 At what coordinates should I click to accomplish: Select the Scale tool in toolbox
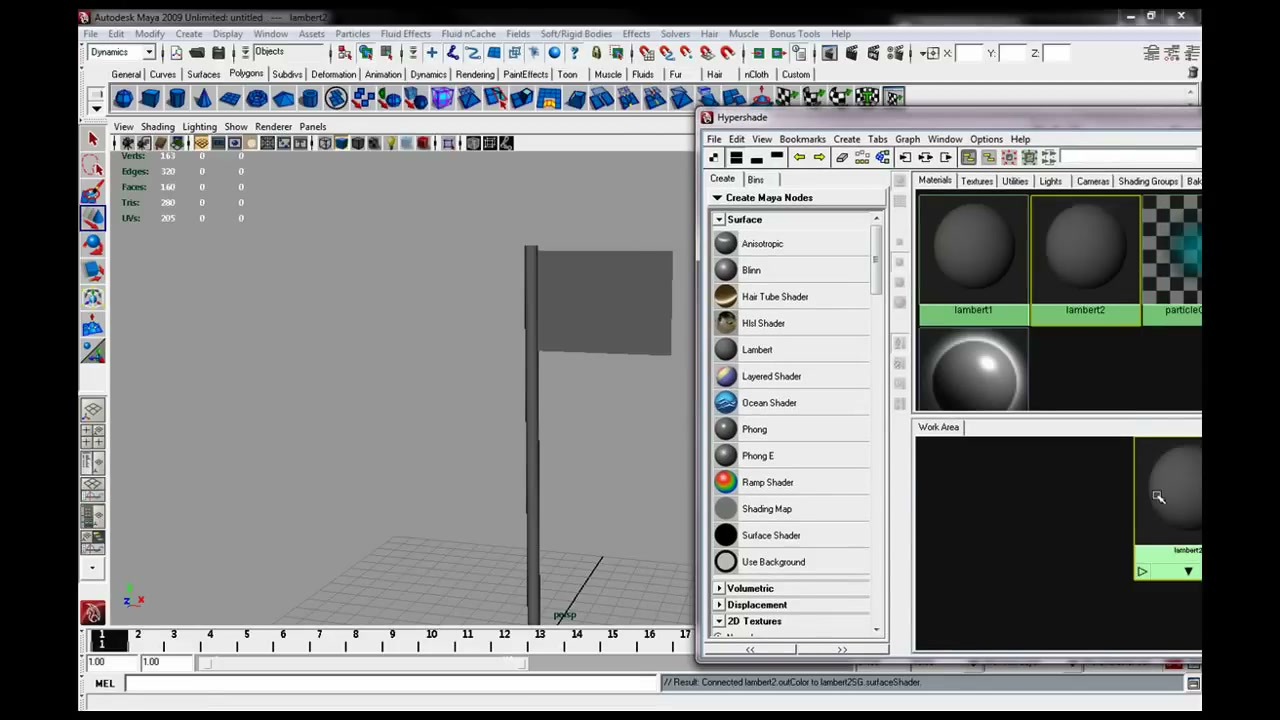pyautogui.click(x=93, y=270)
